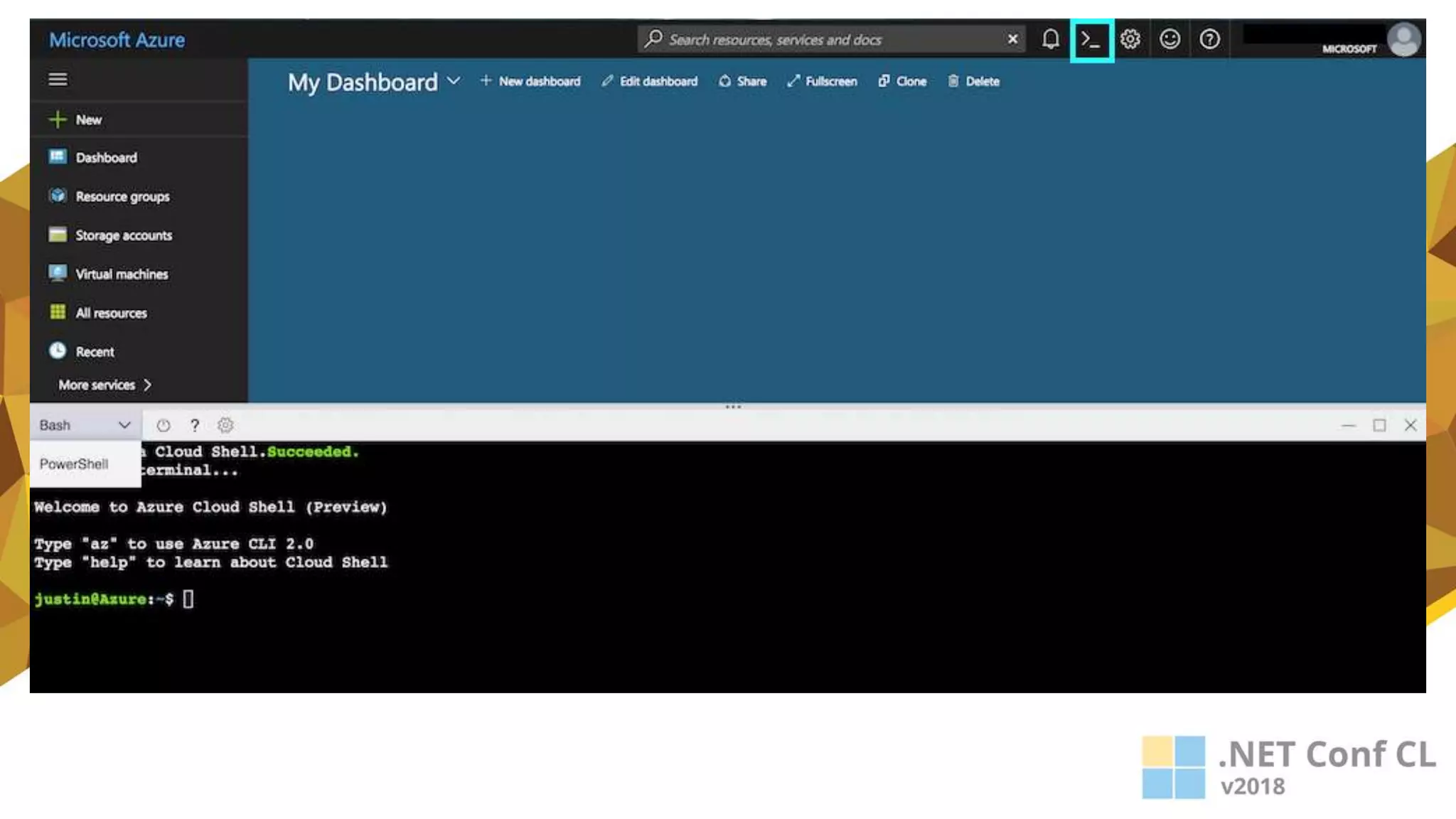
Task: Click the New dashboard button
Action: tap(530, 82)
